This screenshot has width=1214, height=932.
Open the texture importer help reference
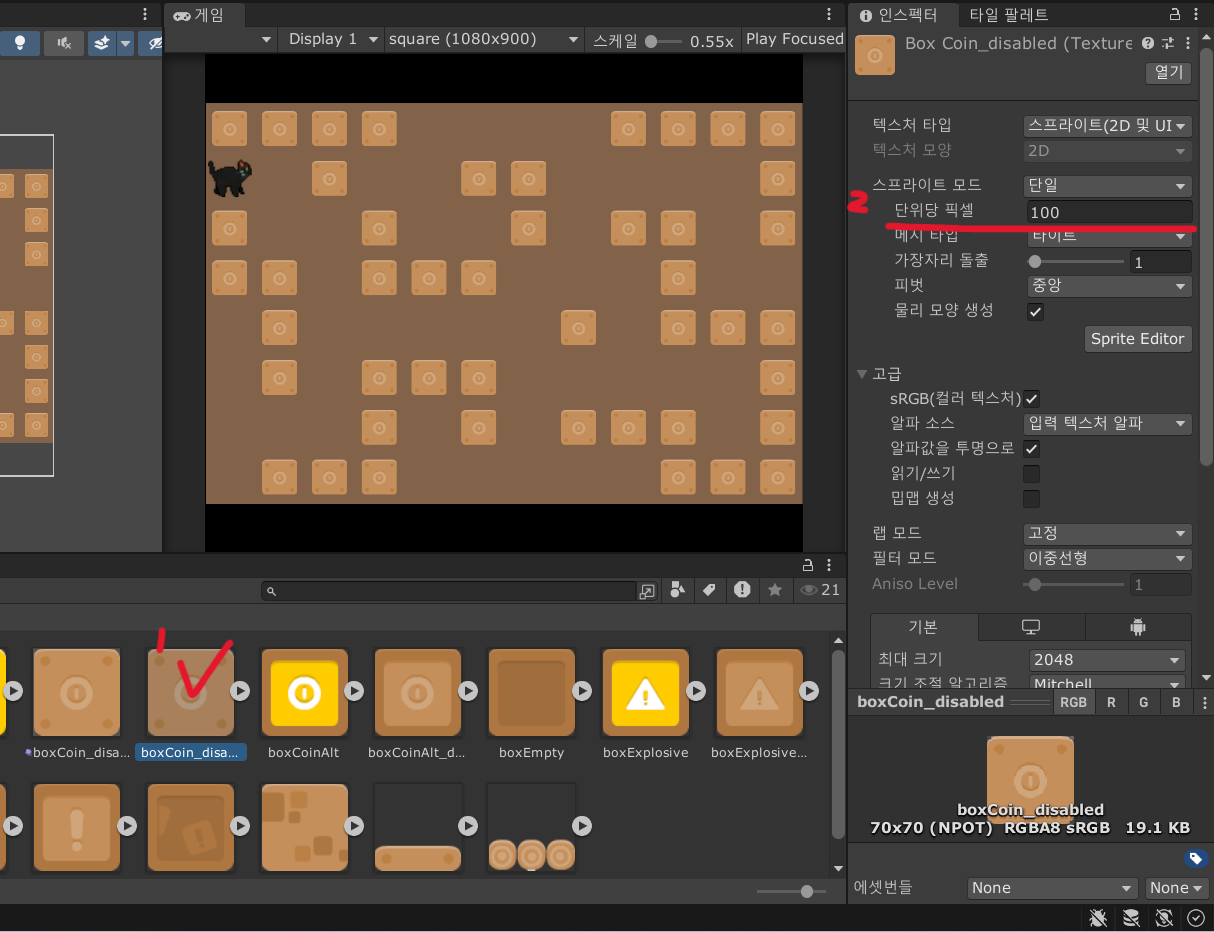pyautogui.click(x=1147, y=43)
